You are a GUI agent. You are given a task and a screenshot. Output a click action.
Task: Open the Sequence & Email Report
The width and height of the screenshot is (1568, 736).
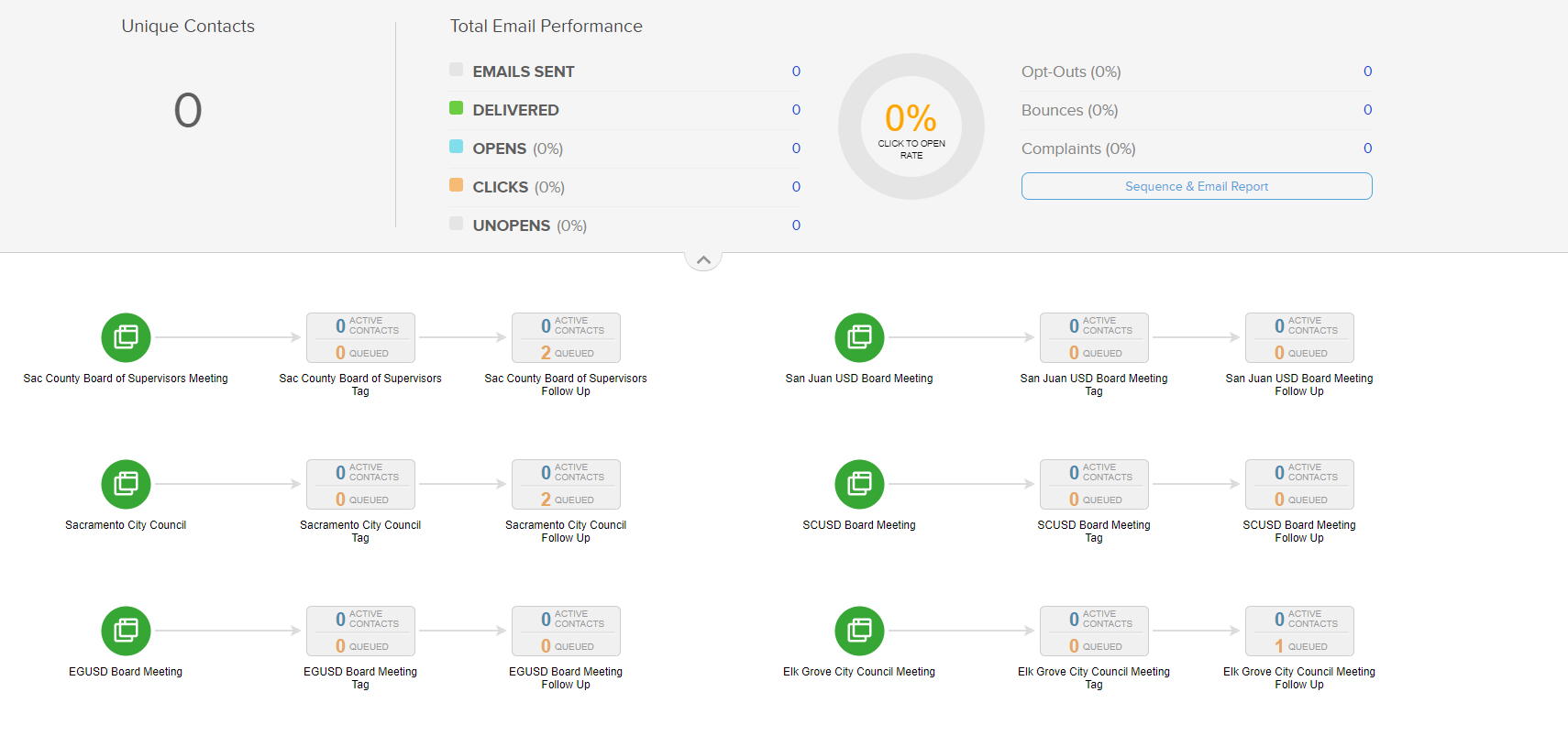1196,186
